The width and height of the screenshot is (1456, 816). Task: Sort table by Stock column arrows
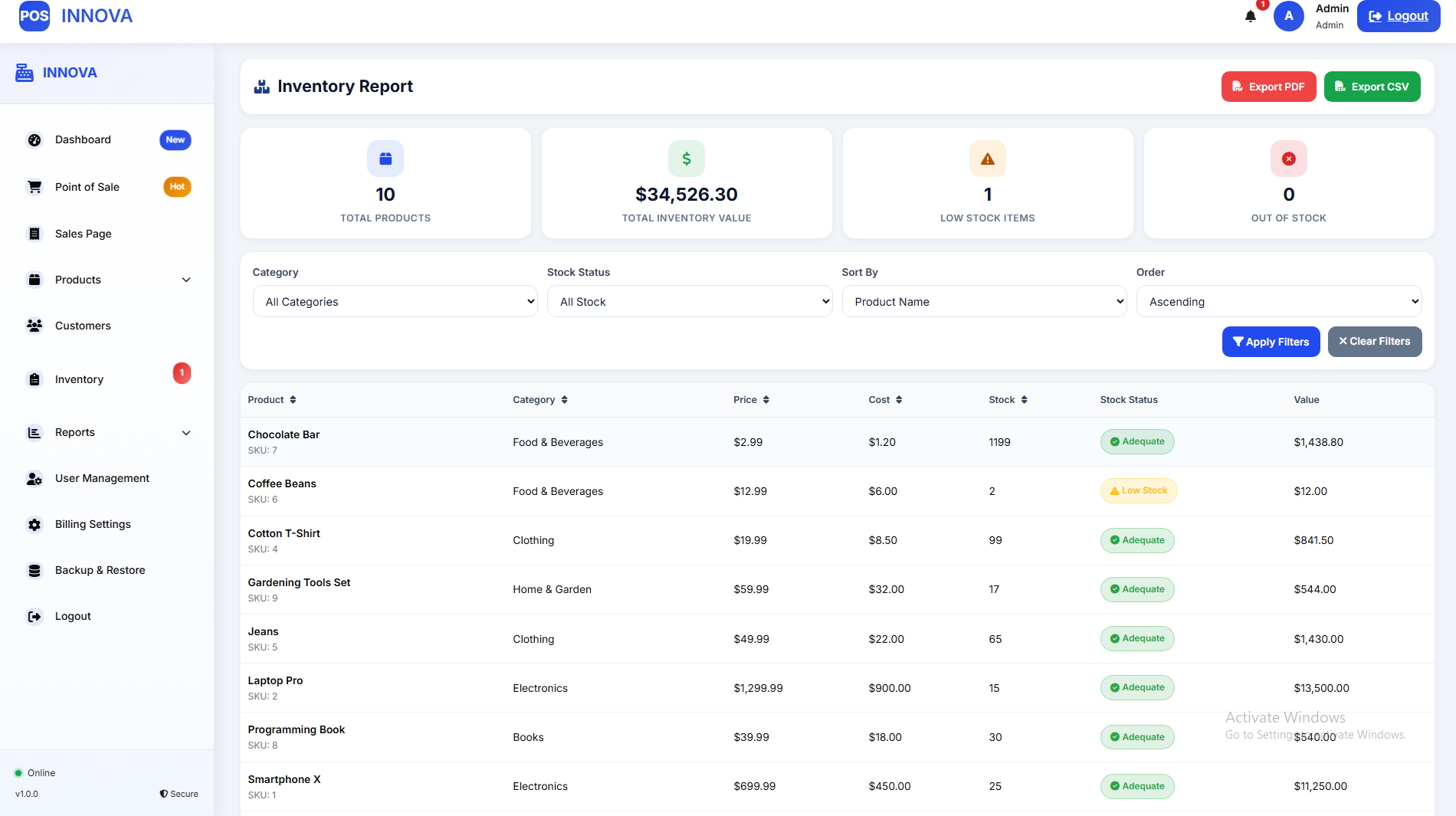tap(1024, 400)
